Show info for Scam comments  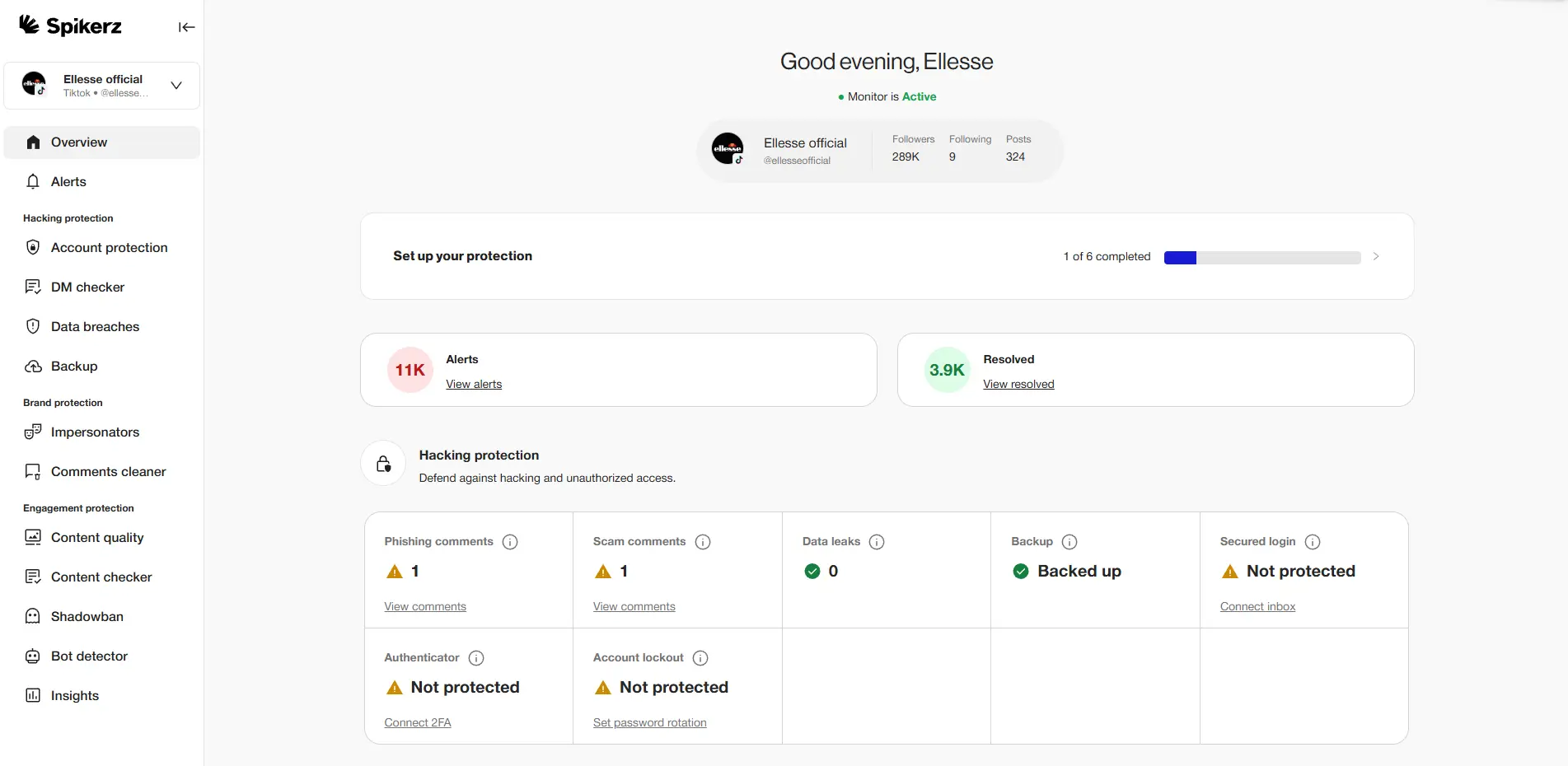703,542
